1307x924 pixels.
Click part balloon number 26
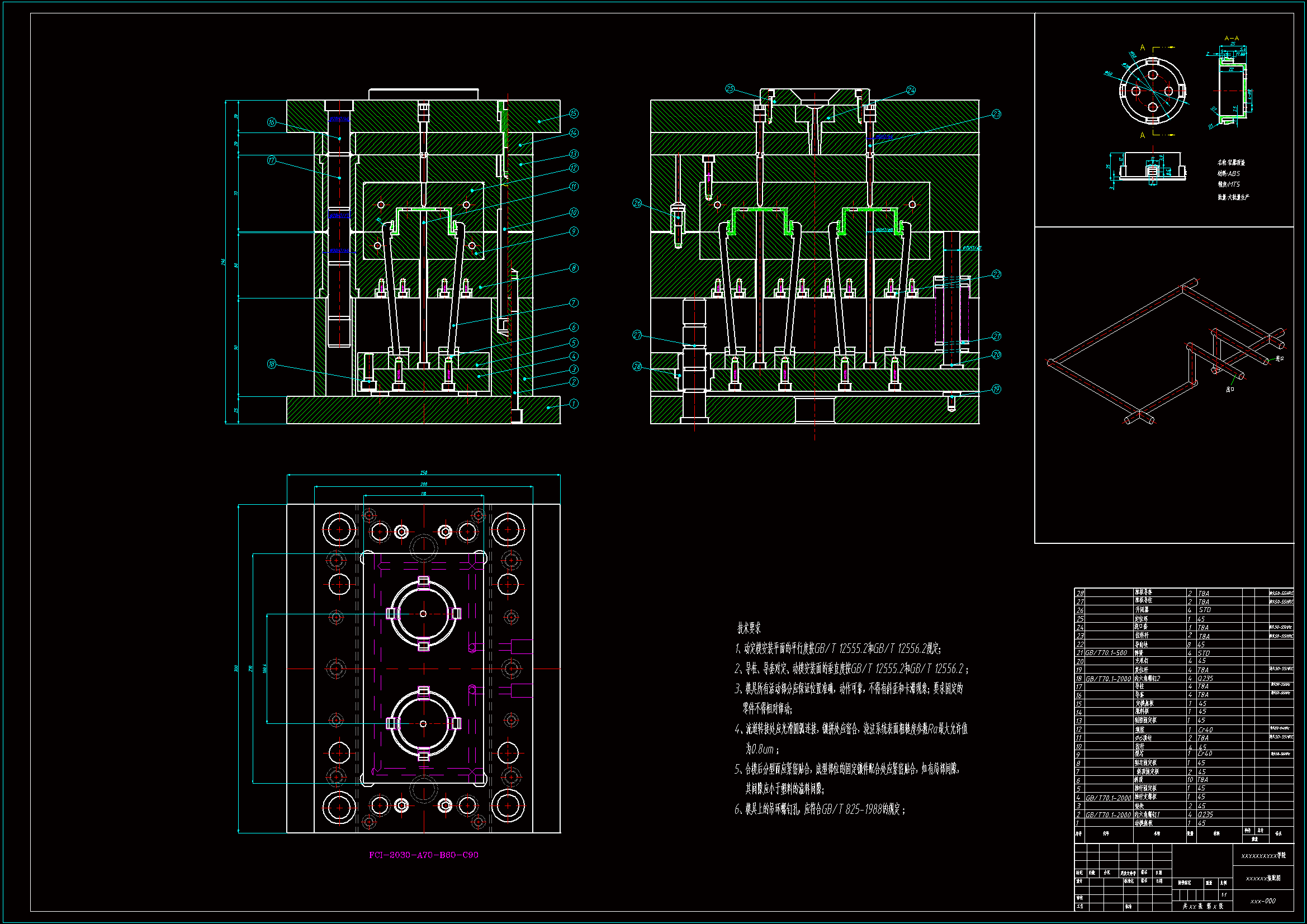[x=637, y=203]
